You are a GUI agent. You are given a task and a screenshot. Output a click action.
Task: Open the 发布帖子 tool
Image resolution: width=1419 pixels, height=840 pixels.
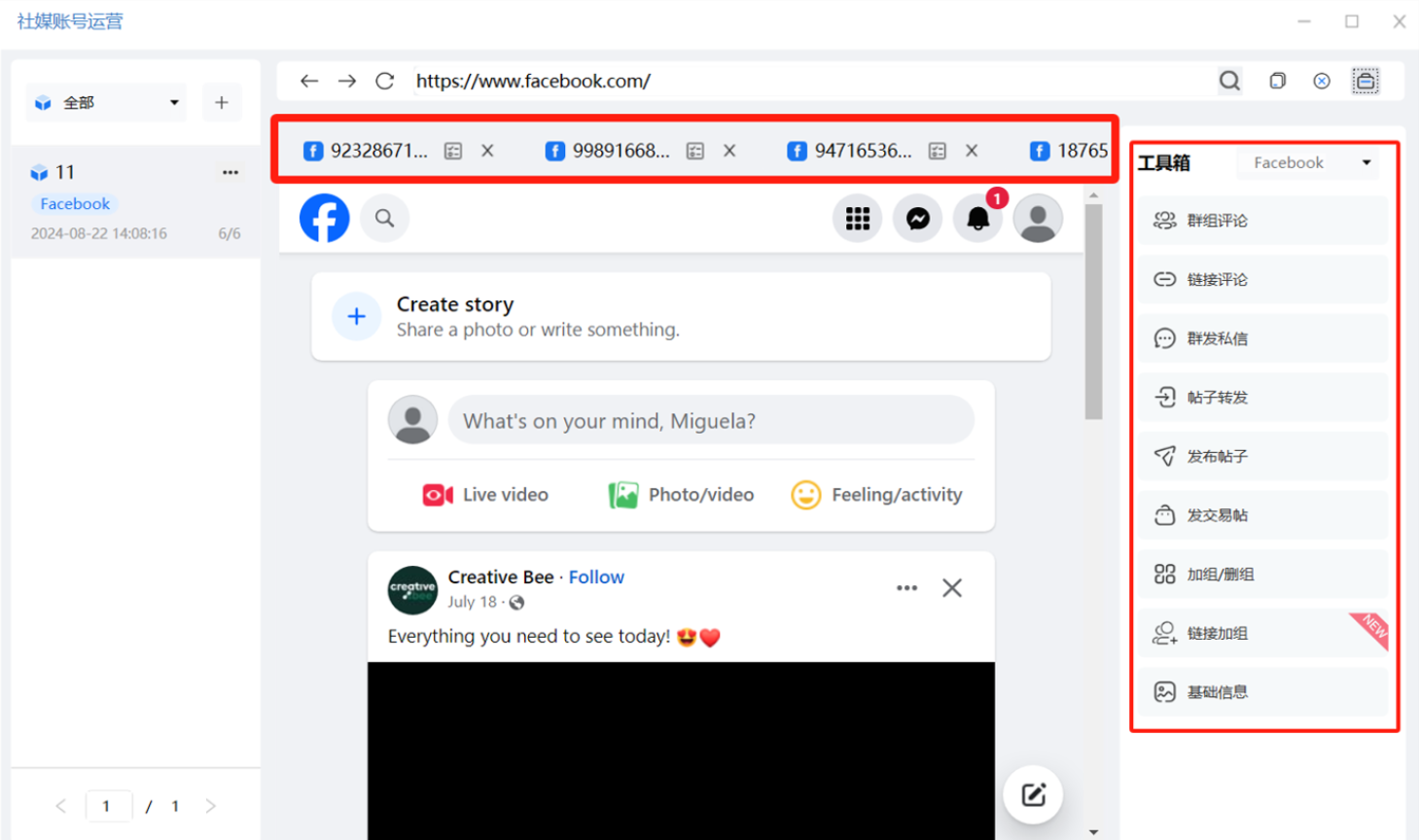1263,456
